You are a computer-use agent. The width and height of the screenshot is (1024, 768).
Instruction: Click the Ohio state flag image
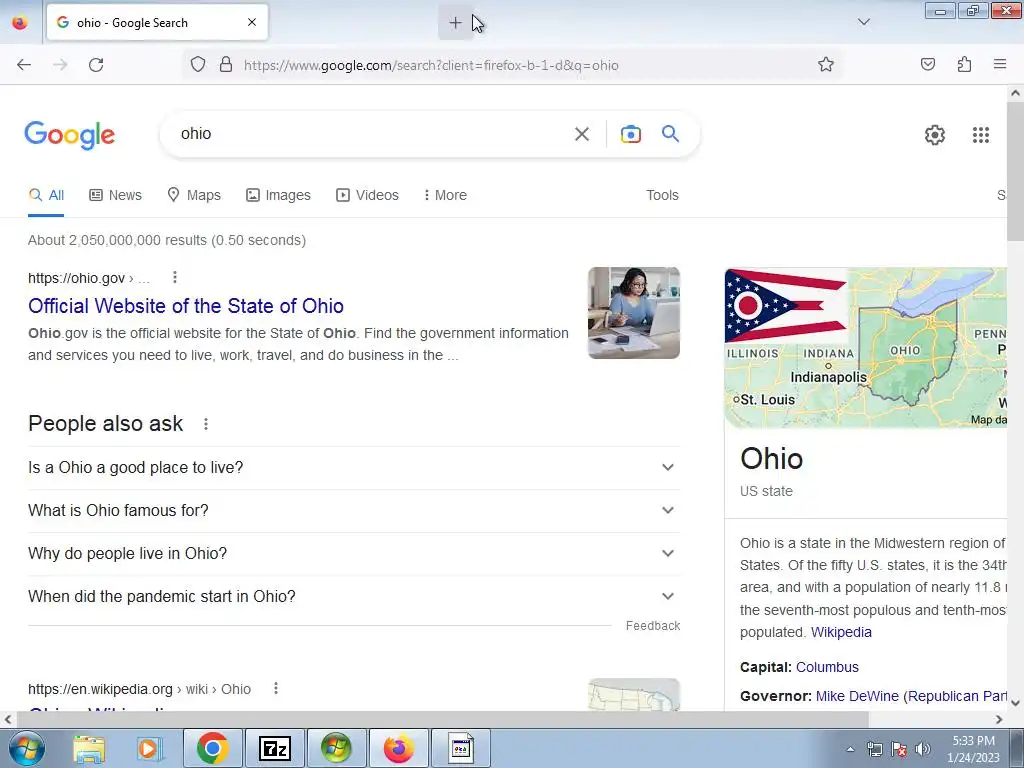(786, 306)
